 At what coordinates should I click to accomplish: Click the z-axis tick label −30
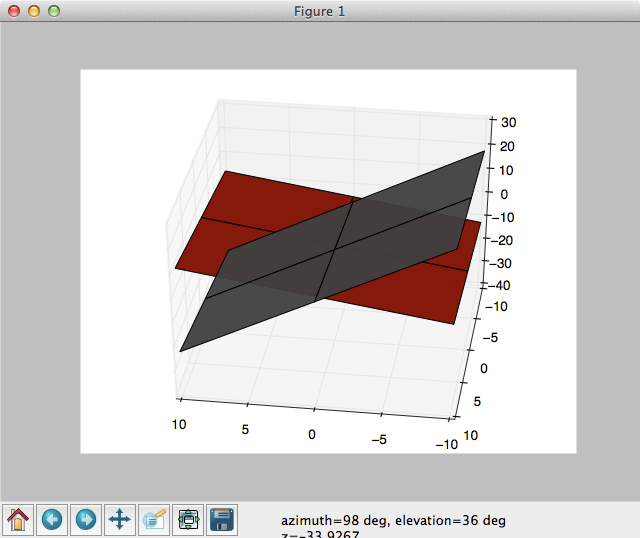[x=500, y=263]
